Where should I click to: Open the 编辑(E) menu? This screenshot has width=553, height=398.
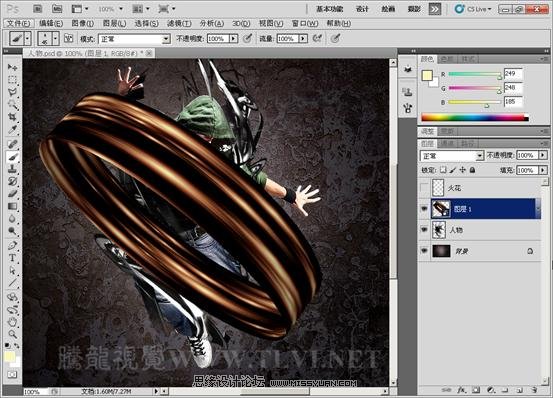pos(51,23)
